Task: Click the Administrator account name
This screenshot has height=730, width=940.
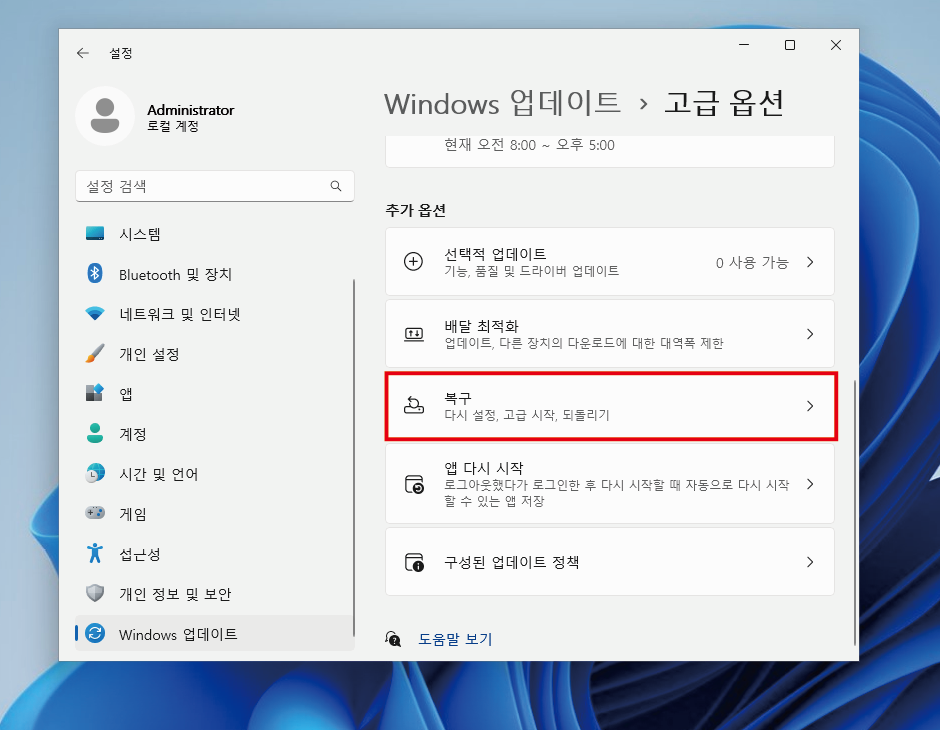Action: coord(191,110)
